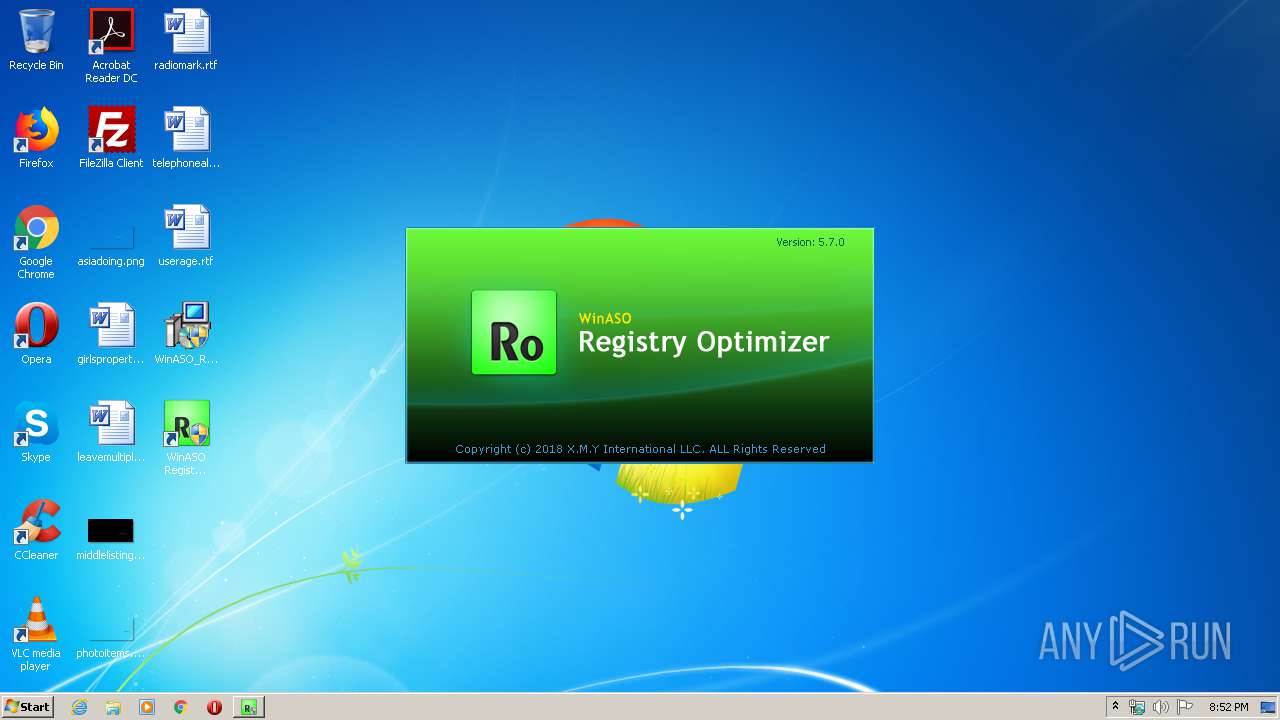Select the userage.rtf document
Viewport: 1280px width, 720px height.
(x=186, y=236)
